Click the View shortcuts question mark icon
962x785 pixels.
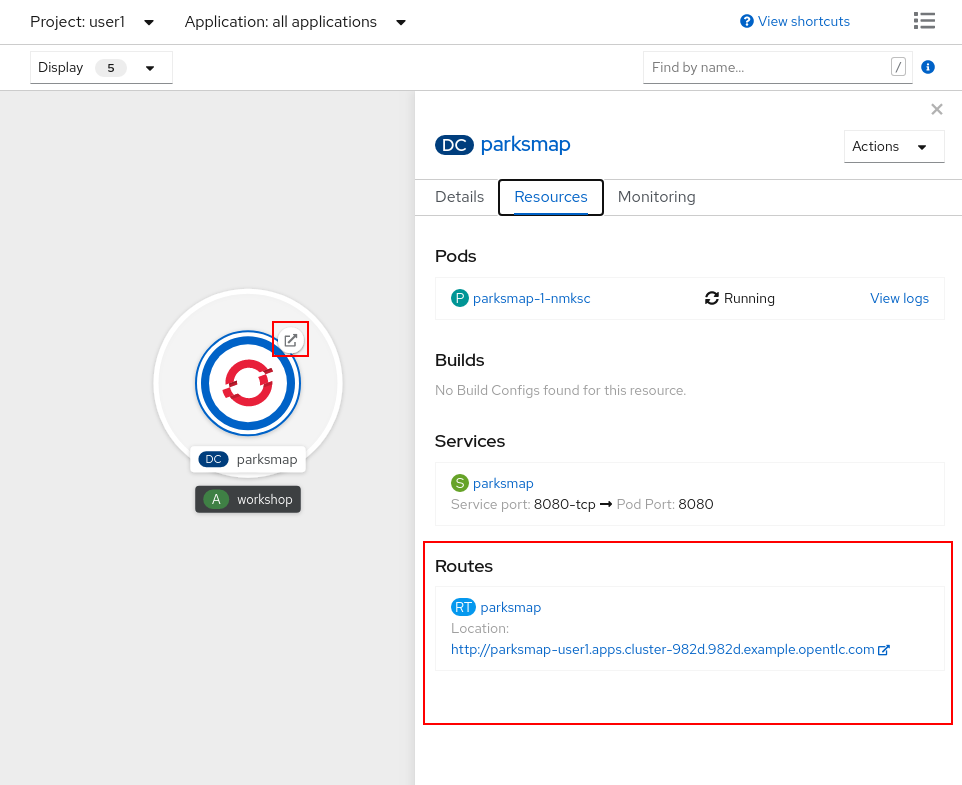point(746,22)
